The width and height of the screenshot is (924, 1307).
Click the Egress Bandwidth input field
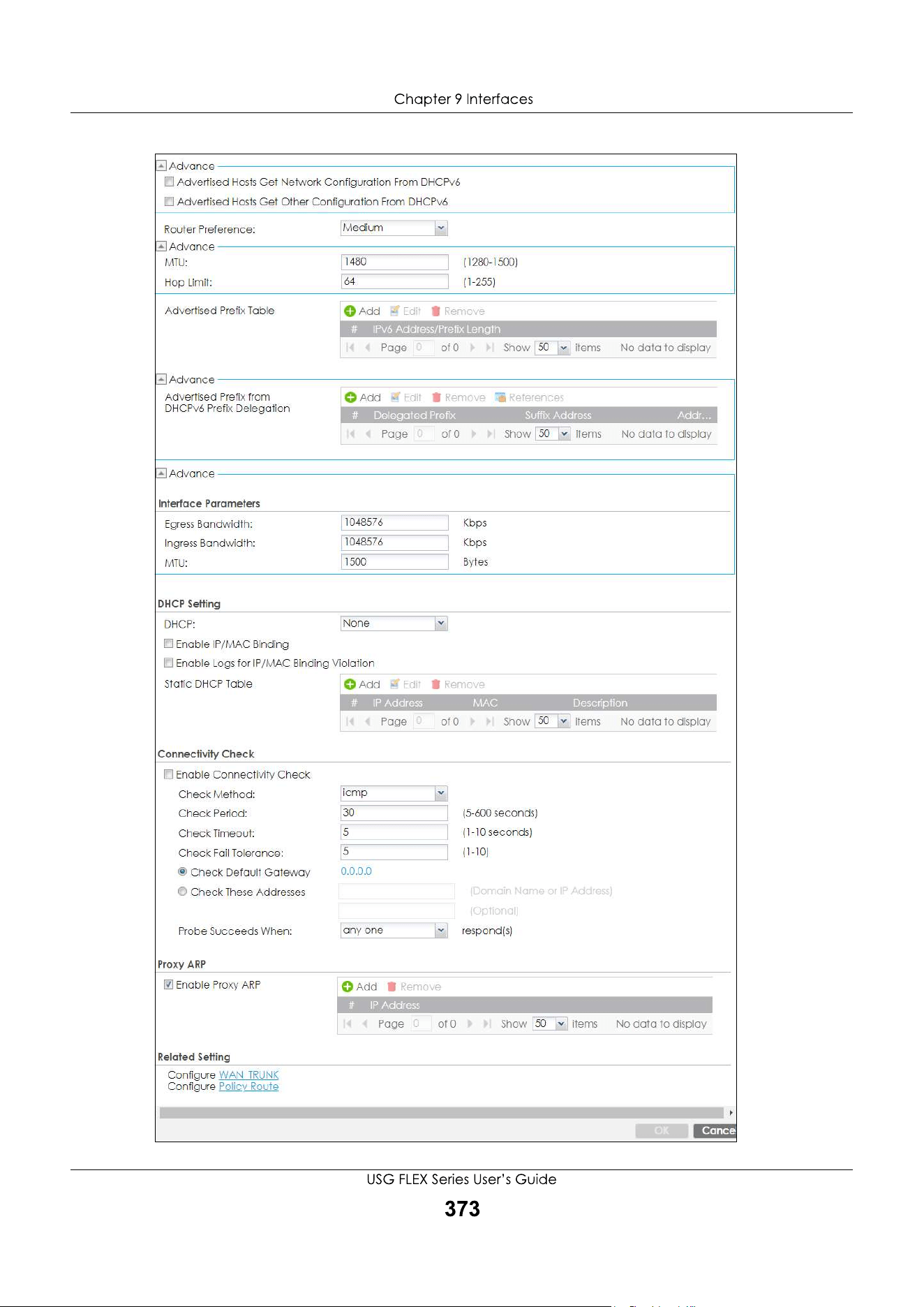[394, 522]
